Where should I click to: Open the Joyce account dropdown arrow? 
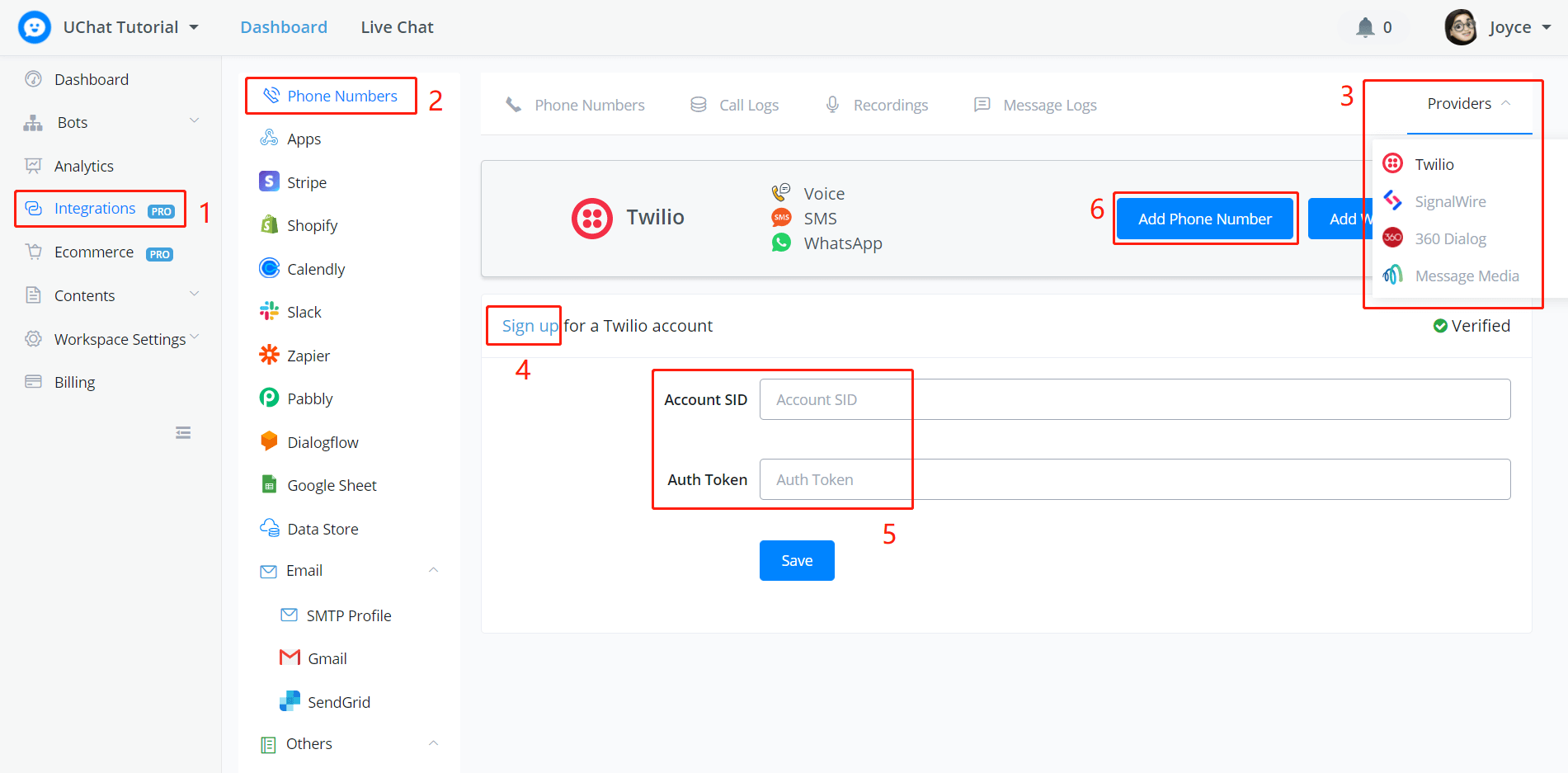1547,27
